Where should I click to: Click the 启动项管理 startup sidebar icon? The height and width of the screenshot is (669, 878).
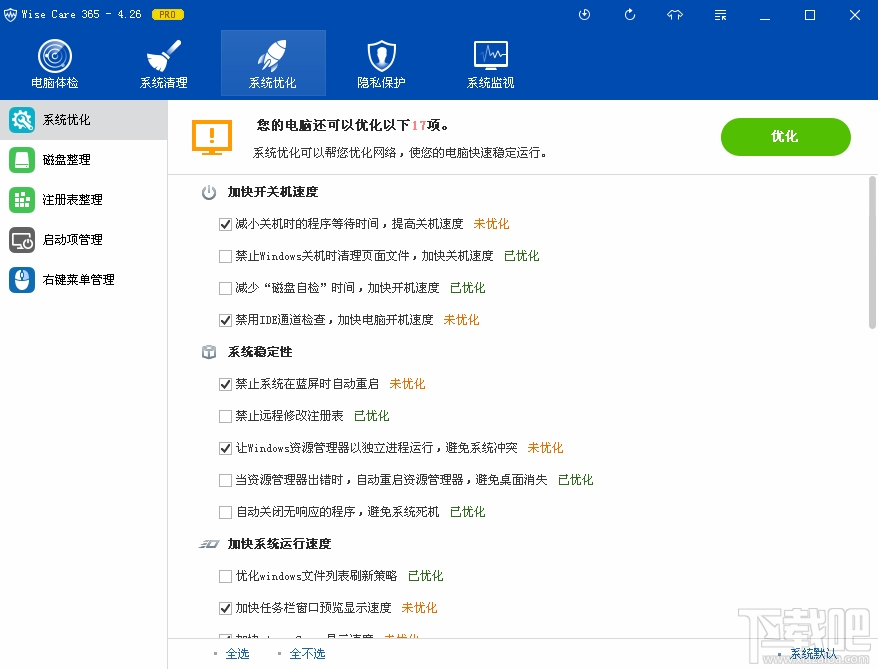click(22, 240)
